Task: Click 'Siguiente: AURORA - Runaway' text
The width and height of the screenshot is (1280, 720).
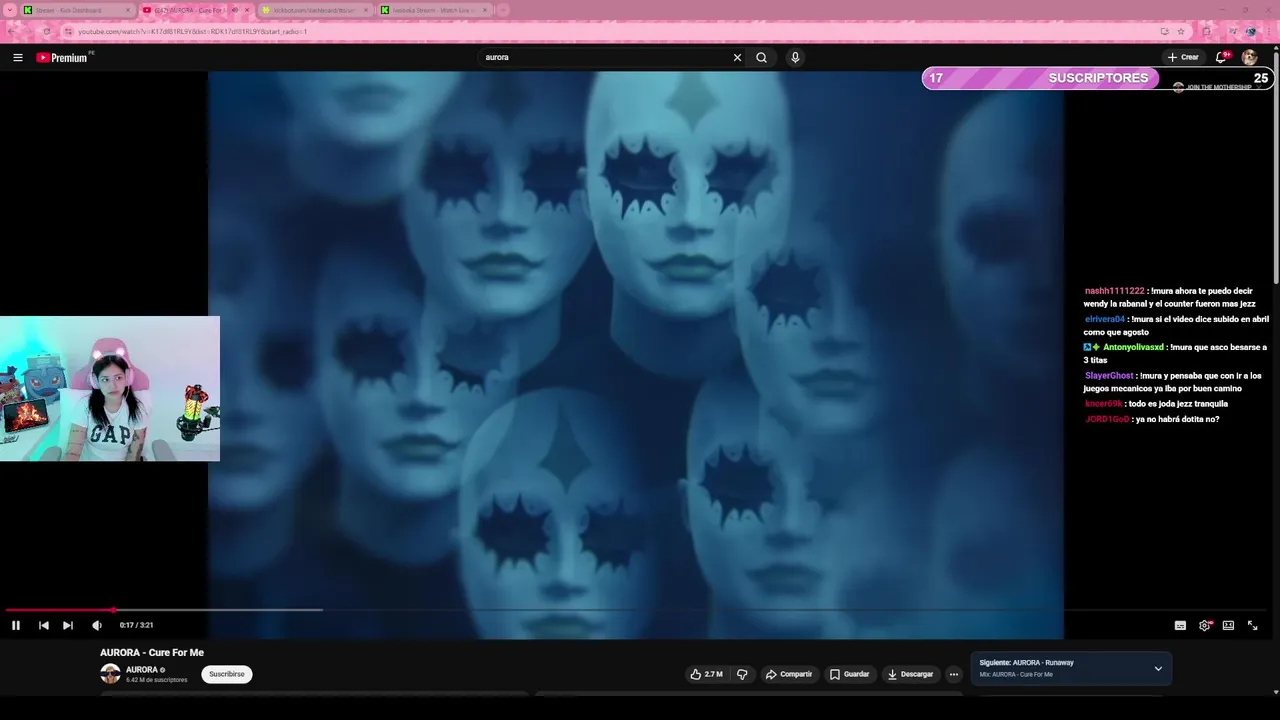Action: click(x=1026, y=662)
